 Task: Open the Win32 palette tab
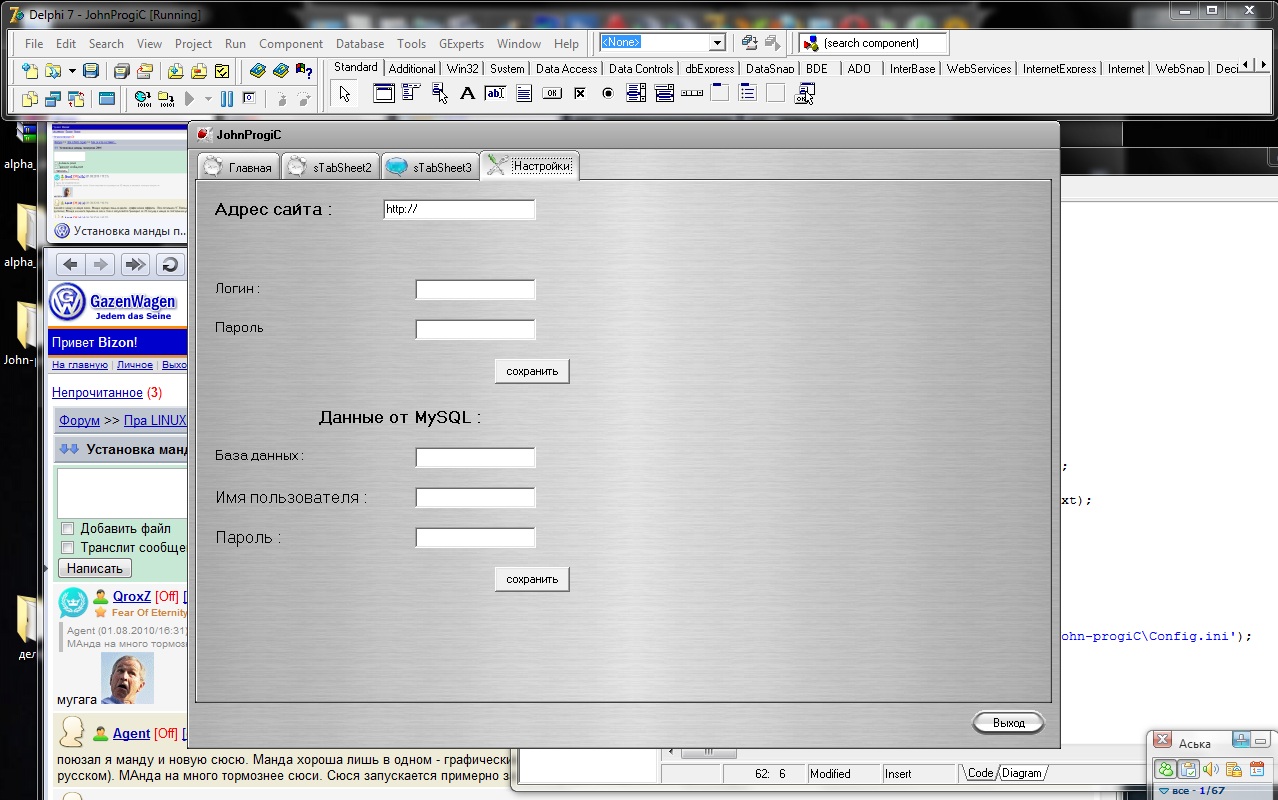[x=462, y=69]
